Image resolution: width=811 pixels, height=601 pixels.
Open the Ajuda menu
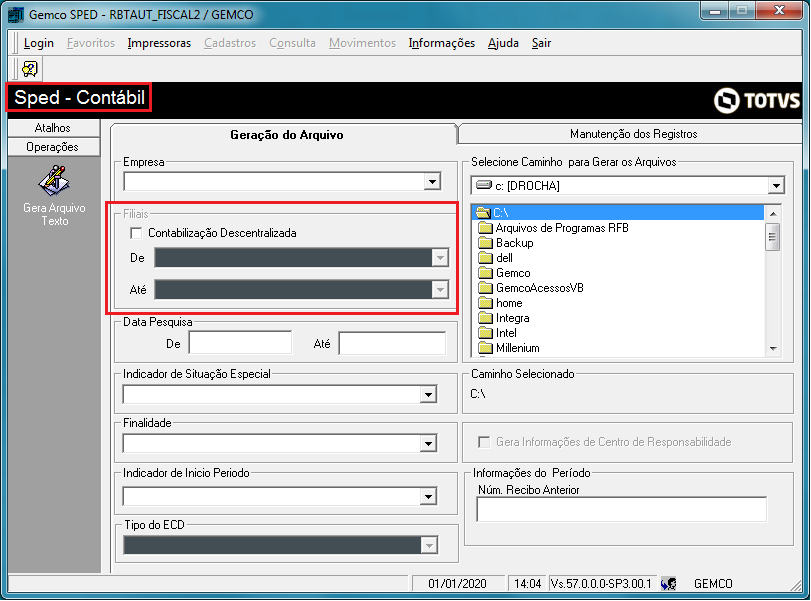(503, 43)
